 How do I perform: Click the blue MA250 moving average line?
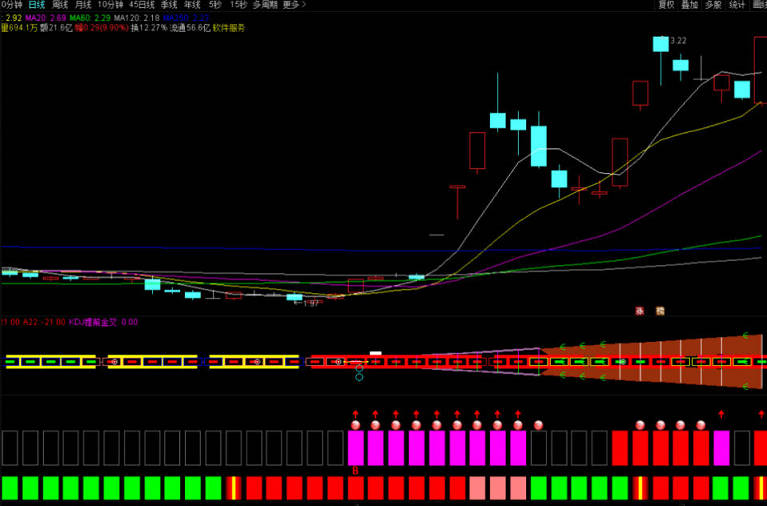384,250
